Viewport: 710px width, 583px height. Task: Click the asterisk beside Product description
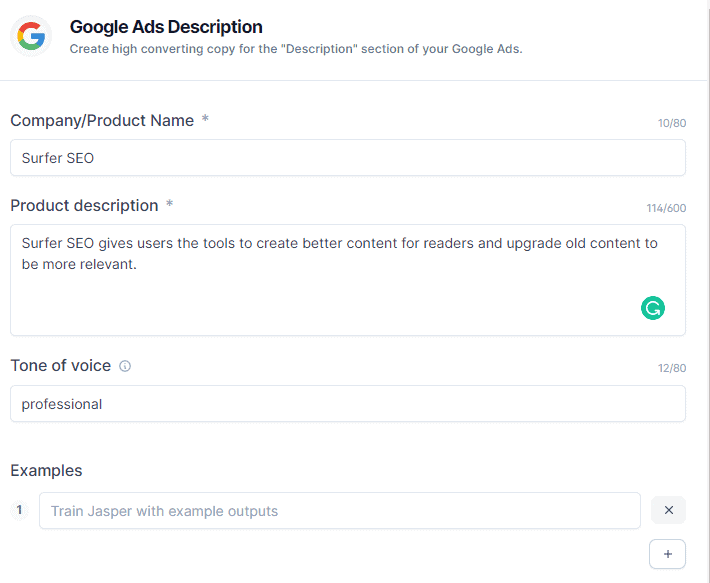(169, 205)
